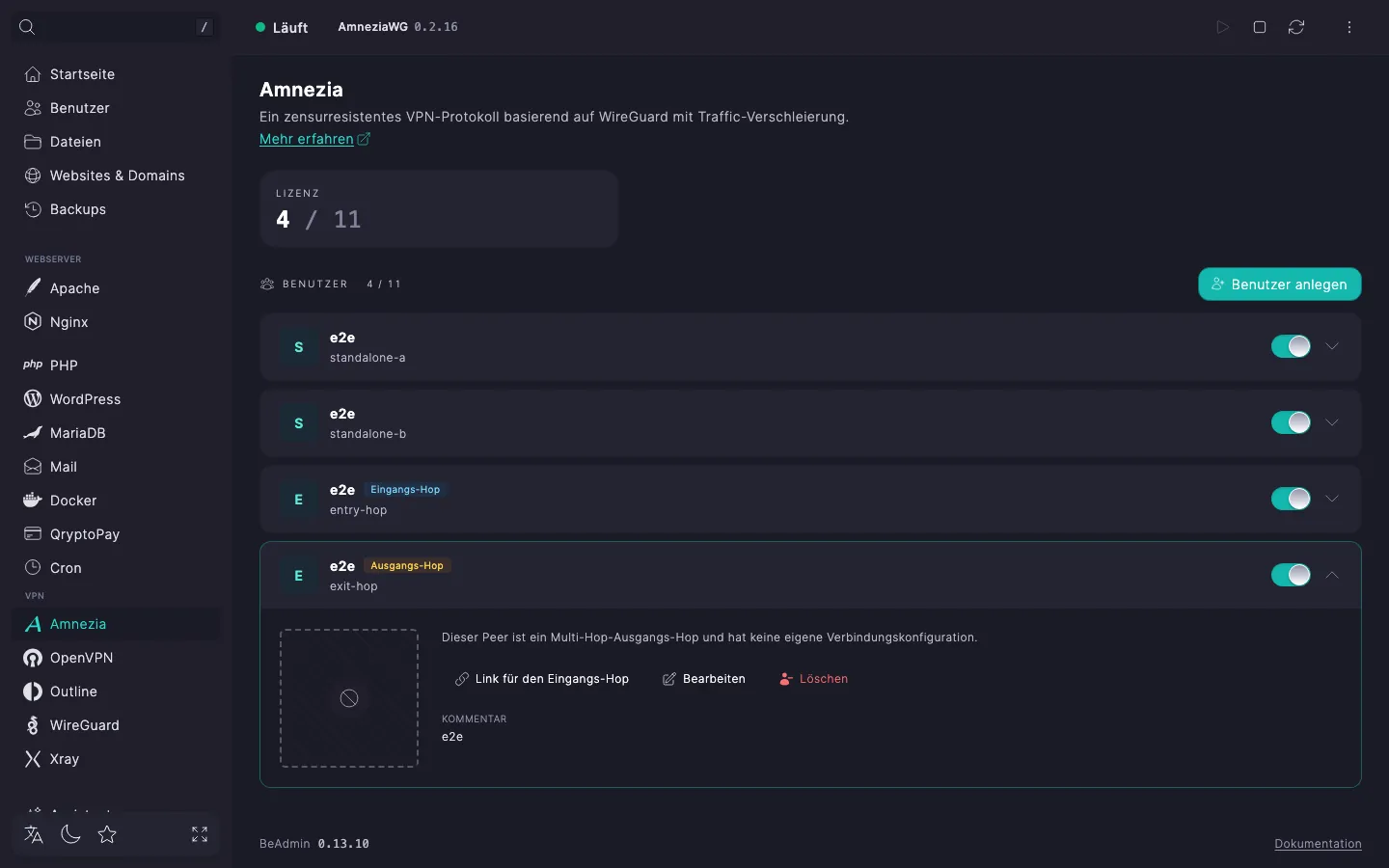Click the start service play button
This screenshot has height=868, width=1389.
point(1223,27)
